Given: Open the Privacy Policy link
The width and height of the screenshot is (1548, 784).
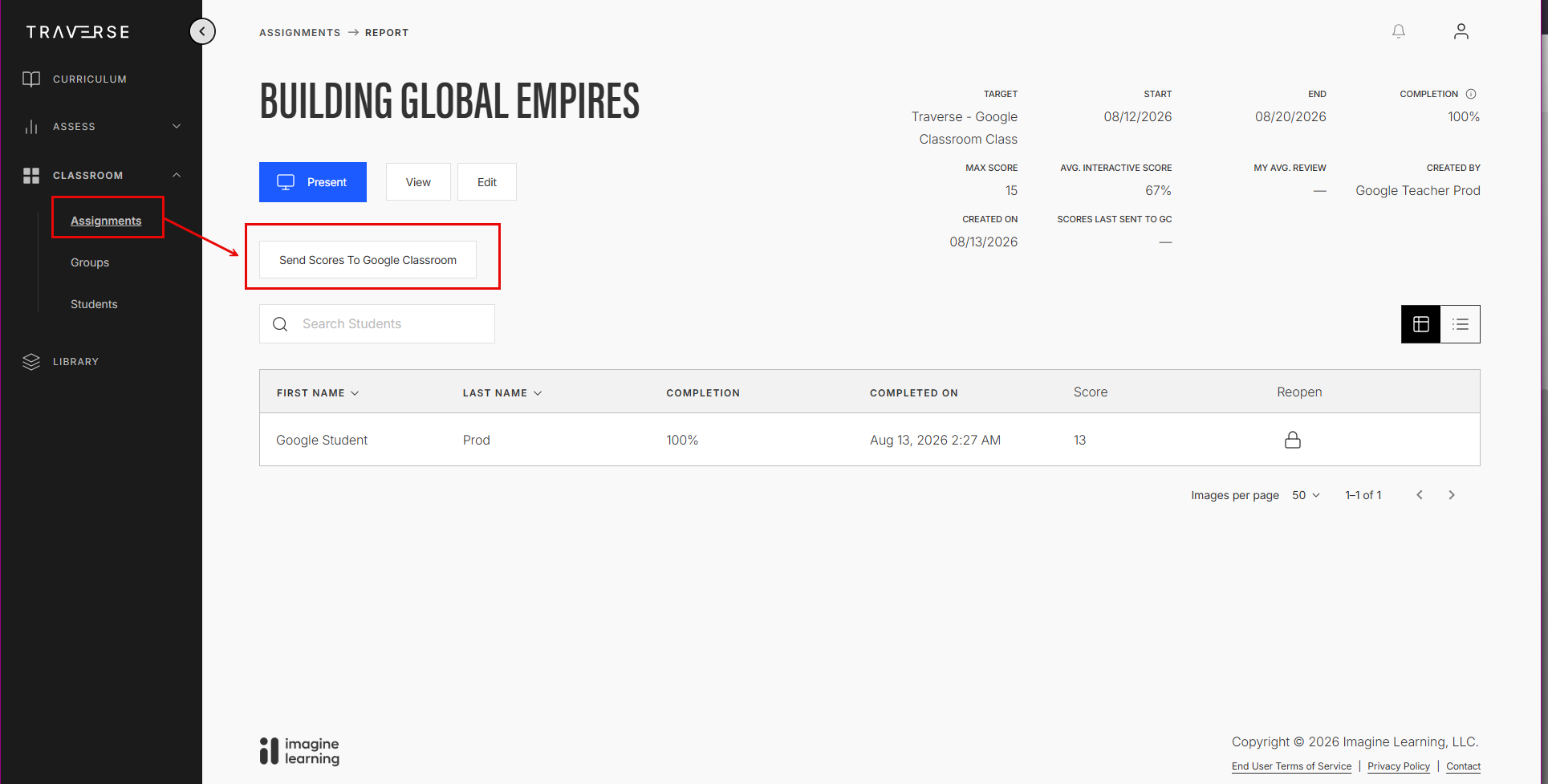Looking at the screenshot, I should coord(1399,766).
